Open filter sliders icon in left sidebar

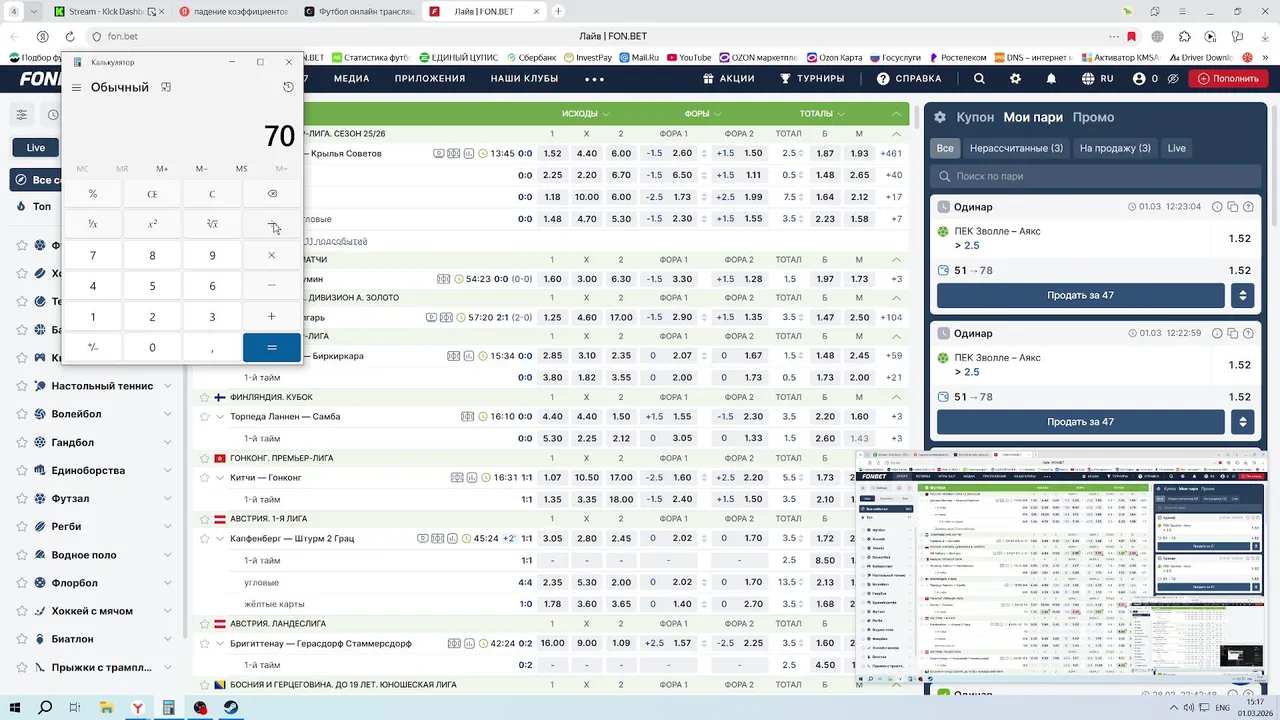click(x=21, y=115)
